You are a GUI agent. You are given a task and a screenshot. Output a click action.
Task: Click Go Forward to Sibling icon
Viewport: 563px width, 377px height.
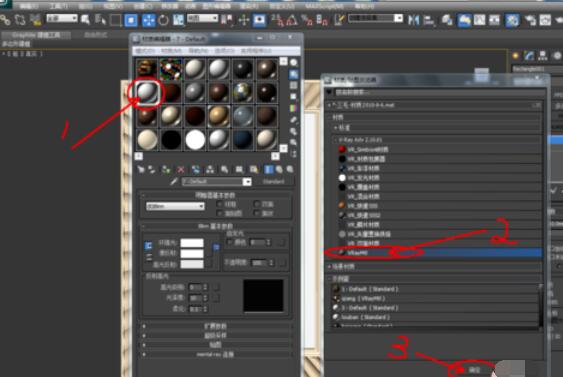(x=290, y=169)
